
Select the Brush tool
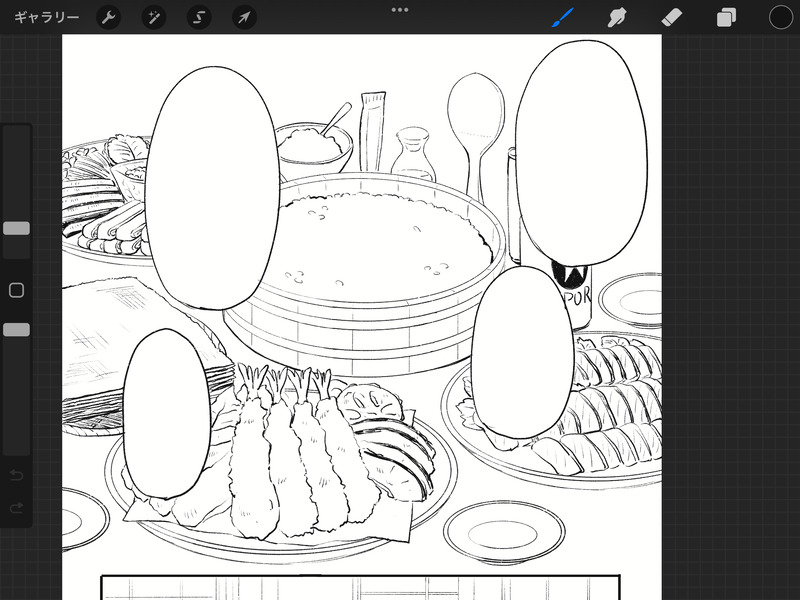point(563,17)
